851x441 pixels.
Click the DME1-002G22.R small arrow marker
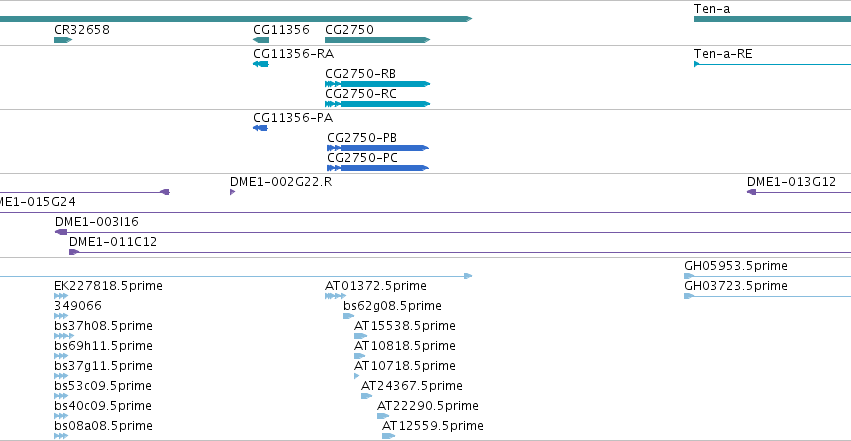(x=232, y=192)
